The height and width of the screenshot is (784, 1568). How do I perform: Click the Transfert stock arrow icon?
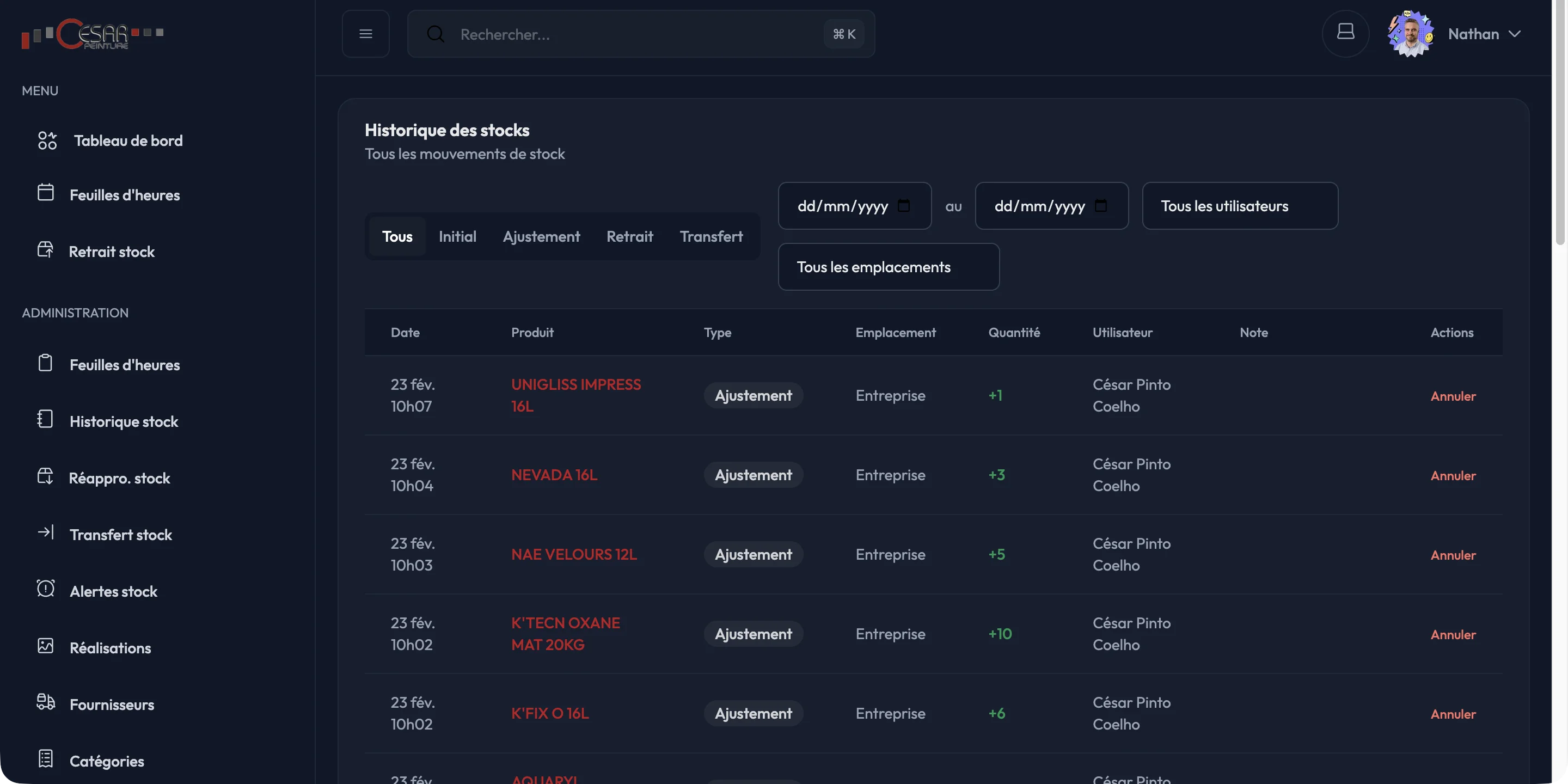coord(46,532)
